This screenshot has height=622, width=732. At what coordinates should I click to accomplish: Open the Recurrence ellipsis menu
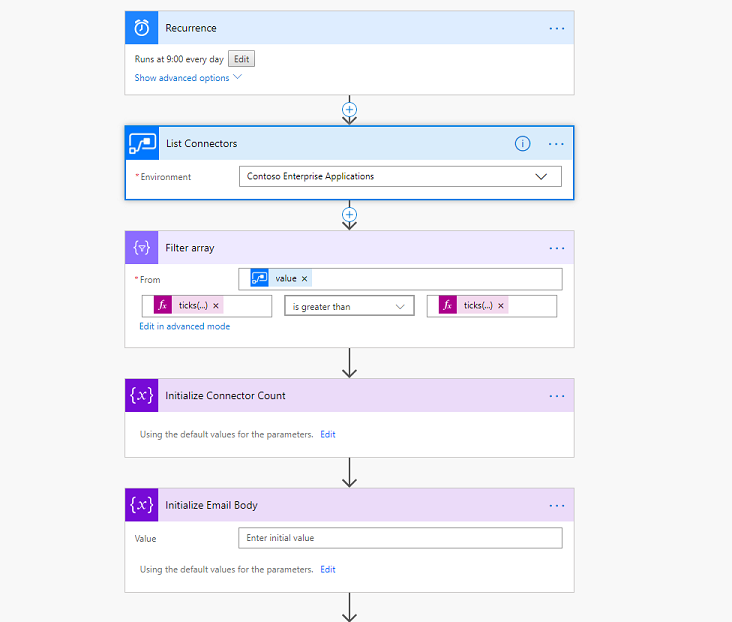[557, 28]
